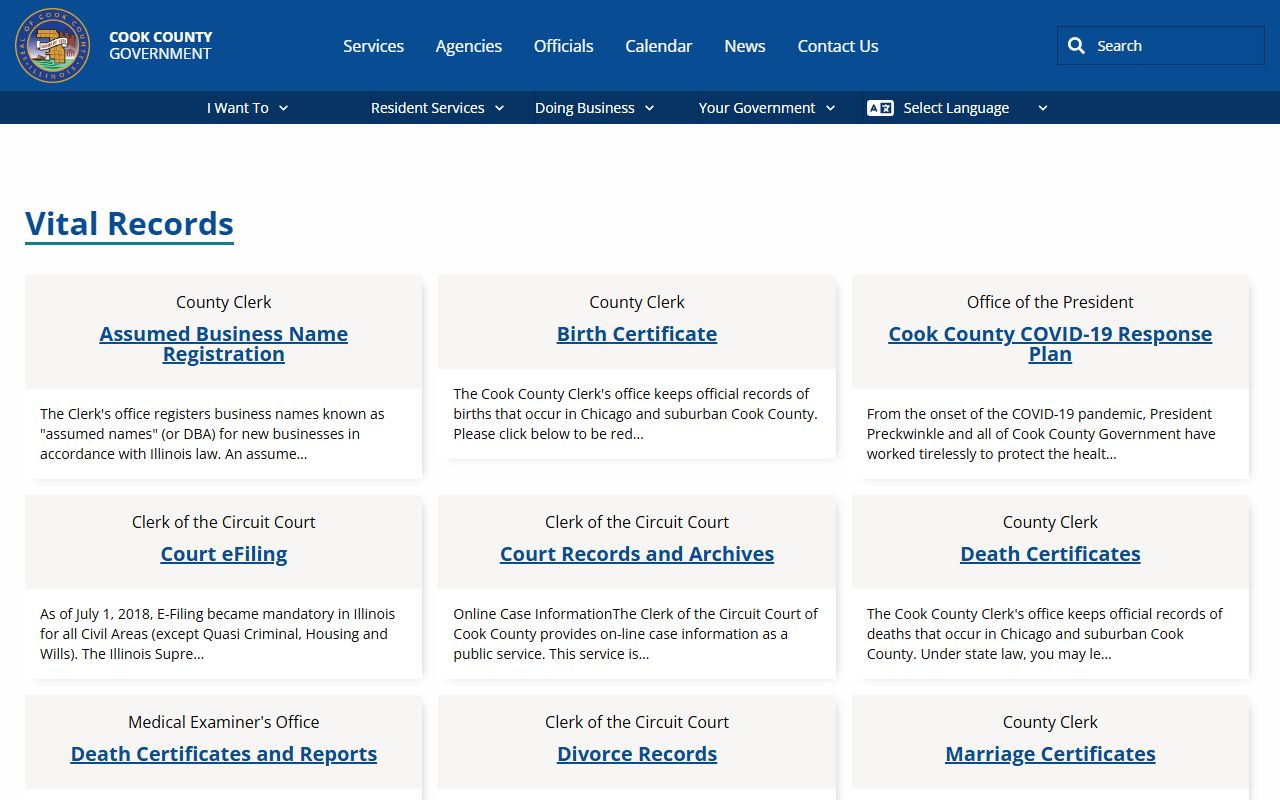1280x800 pixels.
Task: Open the Divorce Records link
Action: tap(637, 754)
